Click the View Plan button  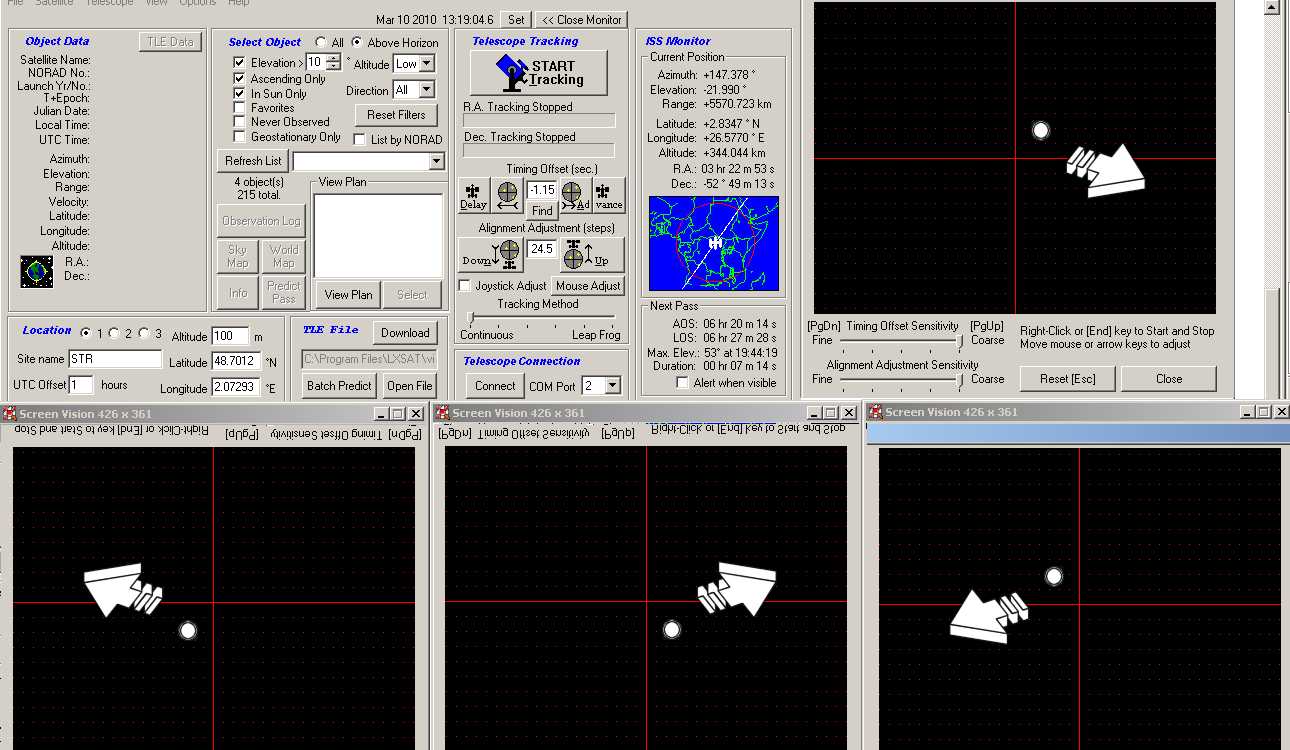348,295
